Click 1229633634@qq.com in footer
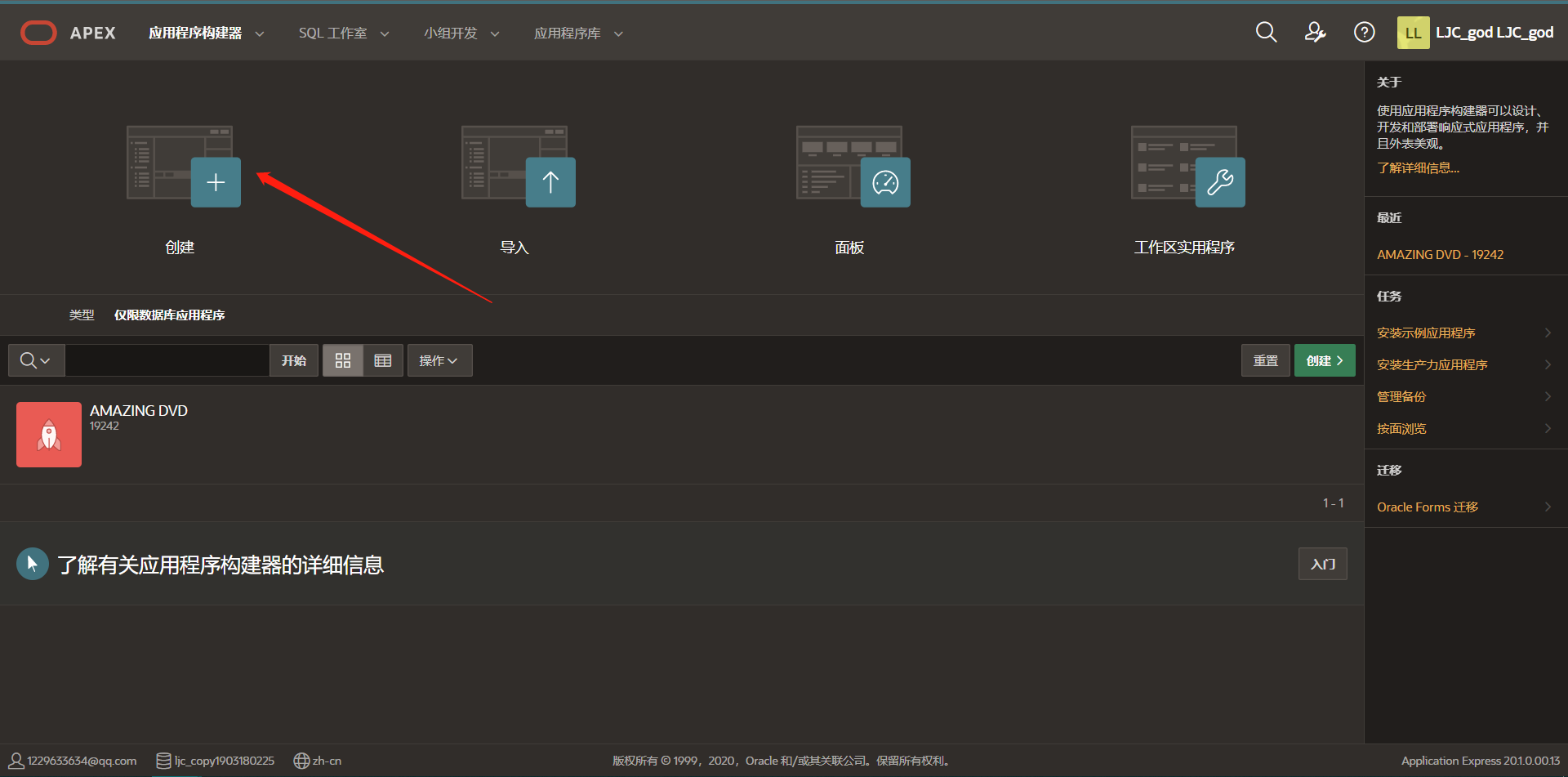The height and width of the screenshot is (777, 1568). pos(82,761)
